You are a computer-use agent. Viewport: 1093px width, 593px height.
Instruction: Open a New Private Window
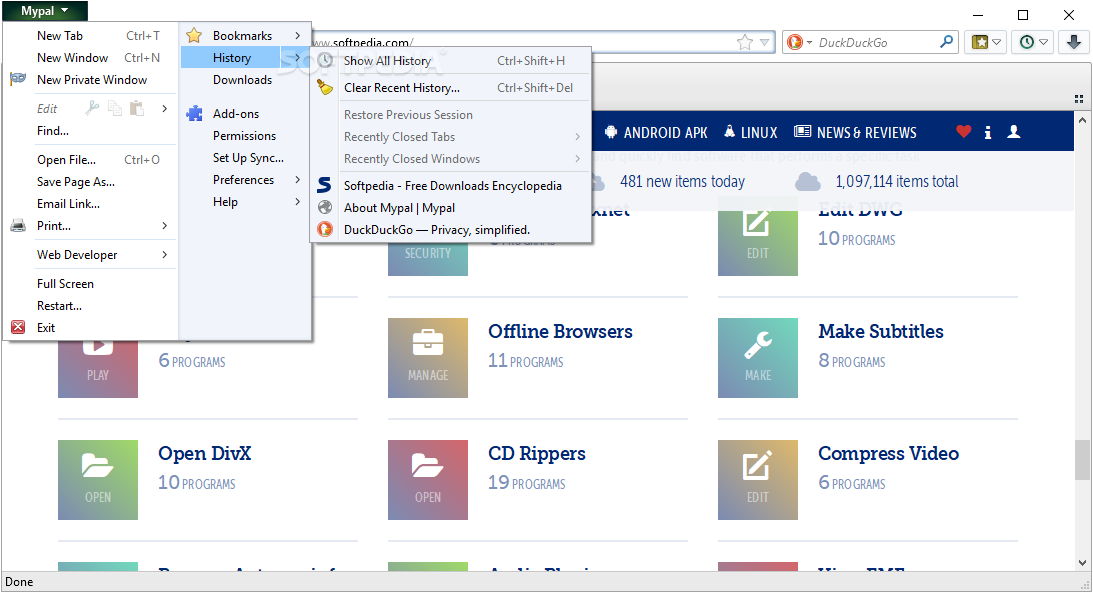[x=91, y=79]
